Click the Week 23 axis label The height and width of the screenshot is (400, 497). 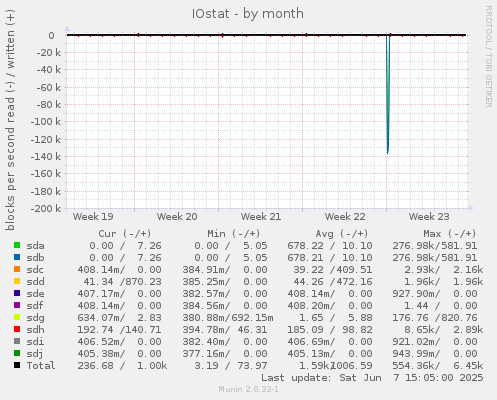point(429,217)
